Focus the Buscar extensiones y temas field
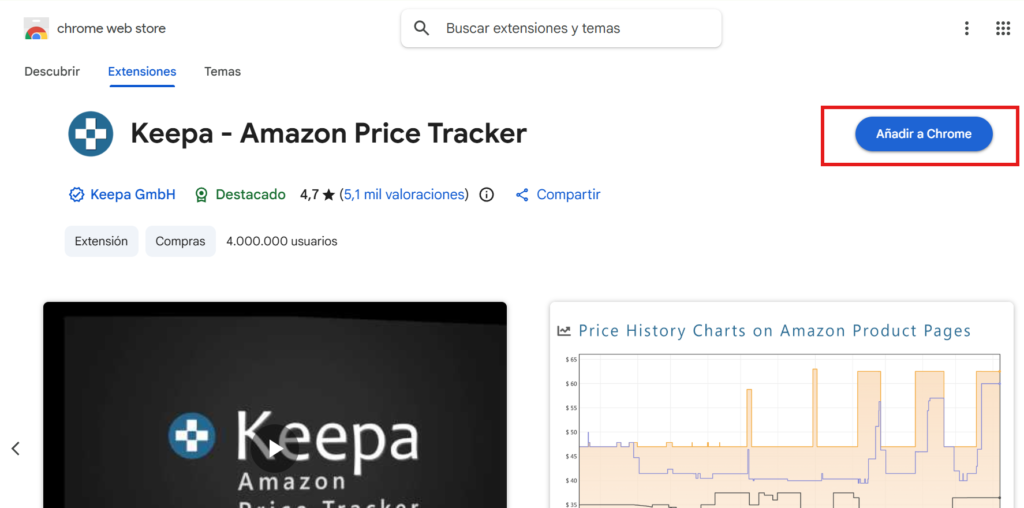Viewport: 1024px width, 508px height. coord(561,28)
